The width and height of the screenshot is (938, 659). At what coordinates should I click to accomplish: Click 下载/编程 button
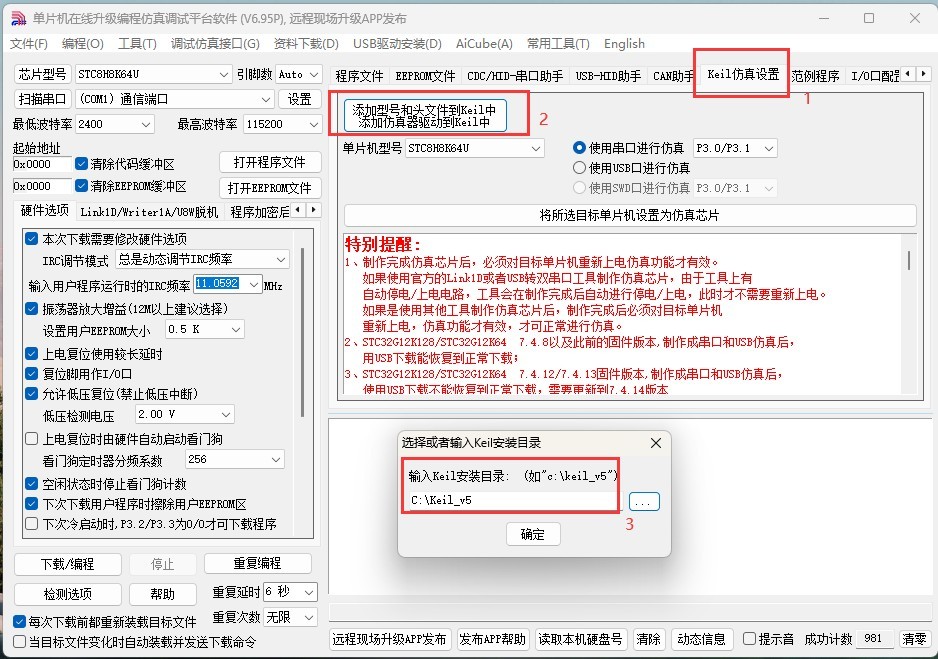click(68, 564)
